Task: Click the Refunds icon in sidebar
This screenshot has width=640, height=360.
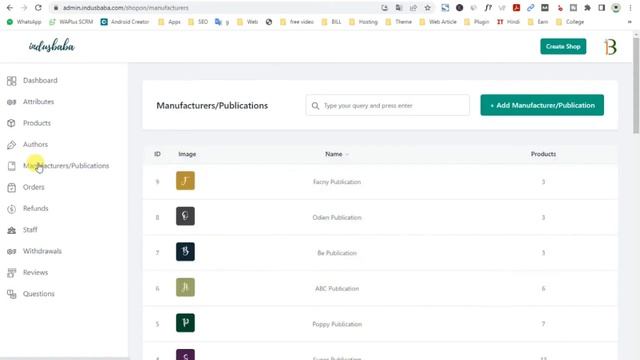Action: click(11, 209)
